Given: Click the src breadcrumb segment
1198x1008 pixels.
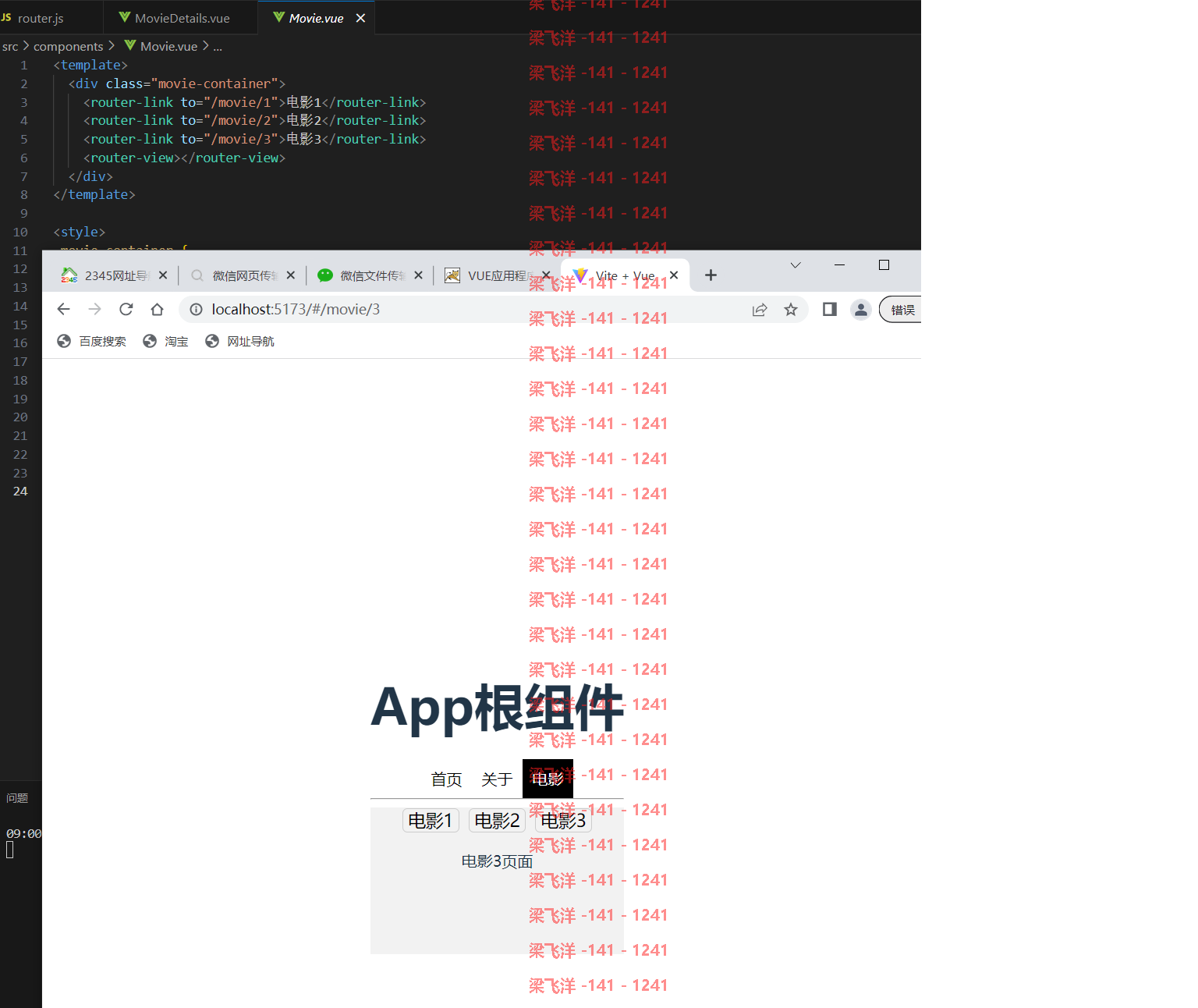Looking at the screenshot, I should 10,47.
